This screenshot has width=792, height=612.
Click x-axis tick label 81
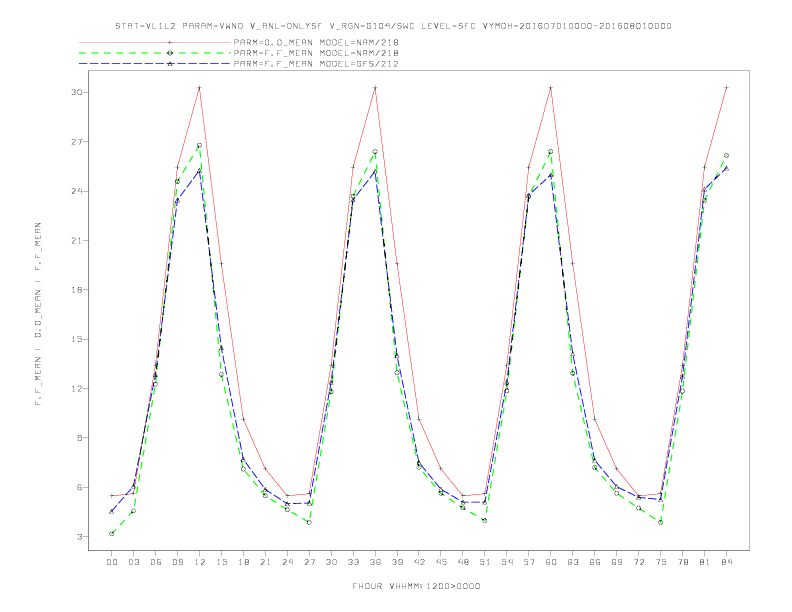pos(705,562)
